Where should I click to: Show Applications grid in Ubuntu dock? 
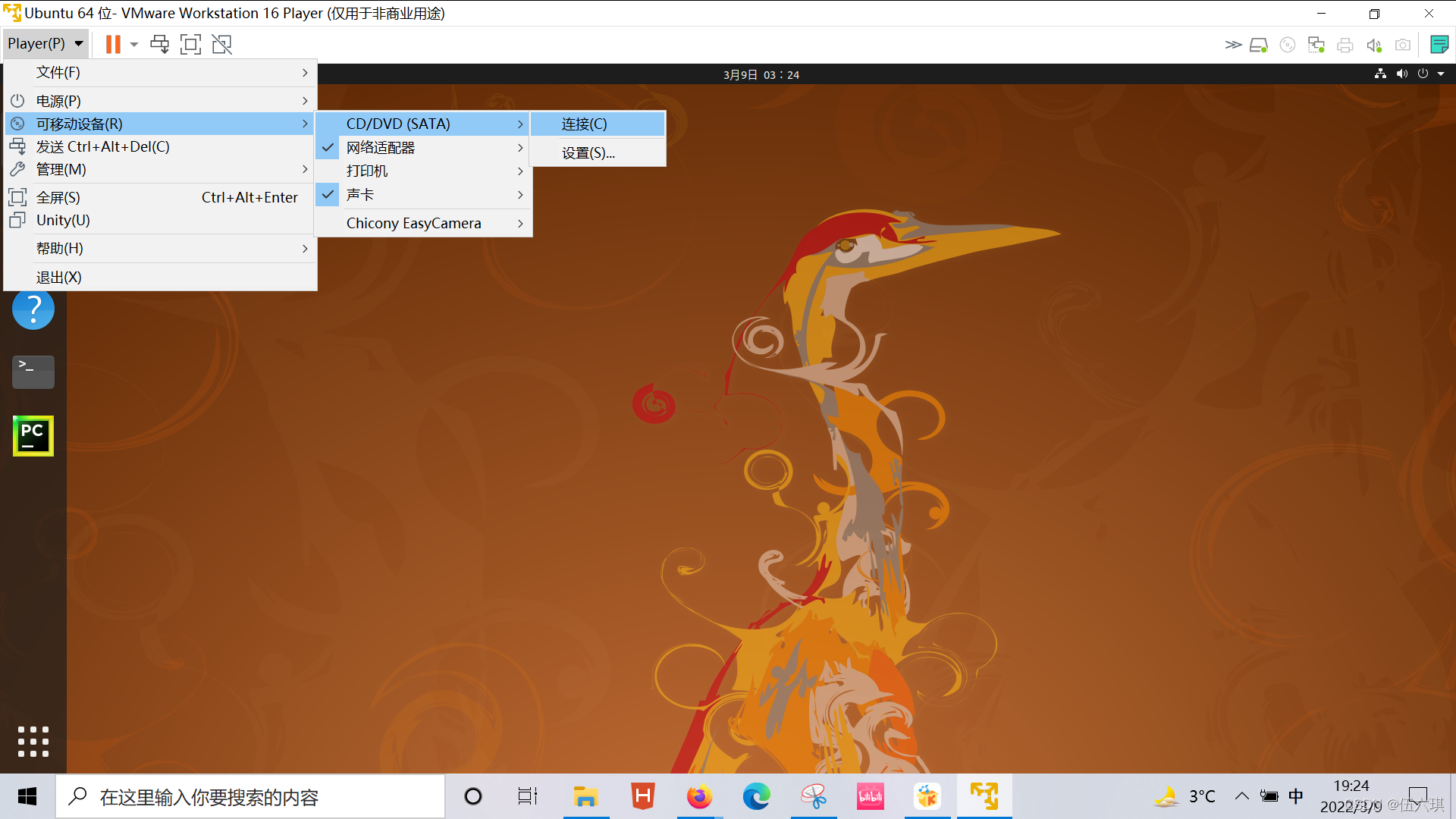click(33, 742)
